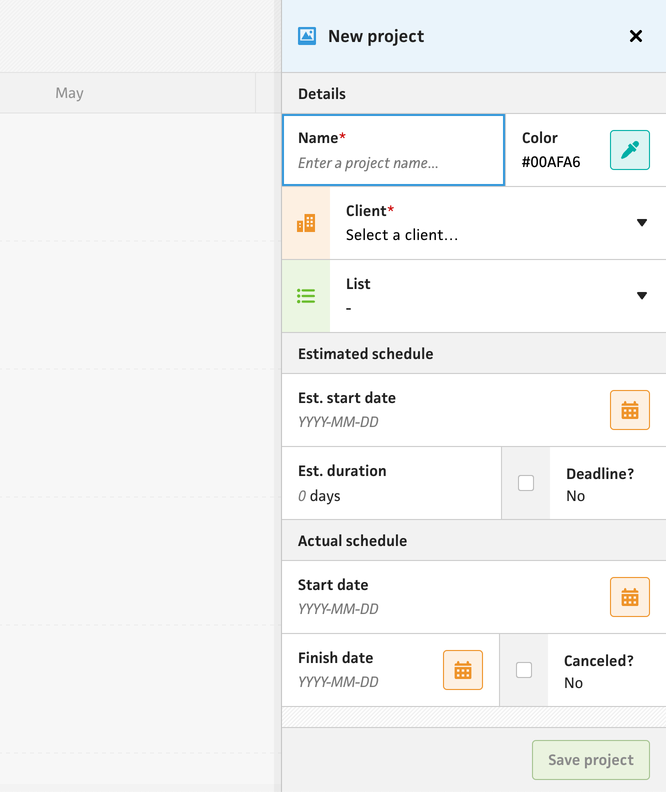The width and height of the screenshot is (666, 792).
Task: Close the New project panel
Action: click(x=636, y=36)
